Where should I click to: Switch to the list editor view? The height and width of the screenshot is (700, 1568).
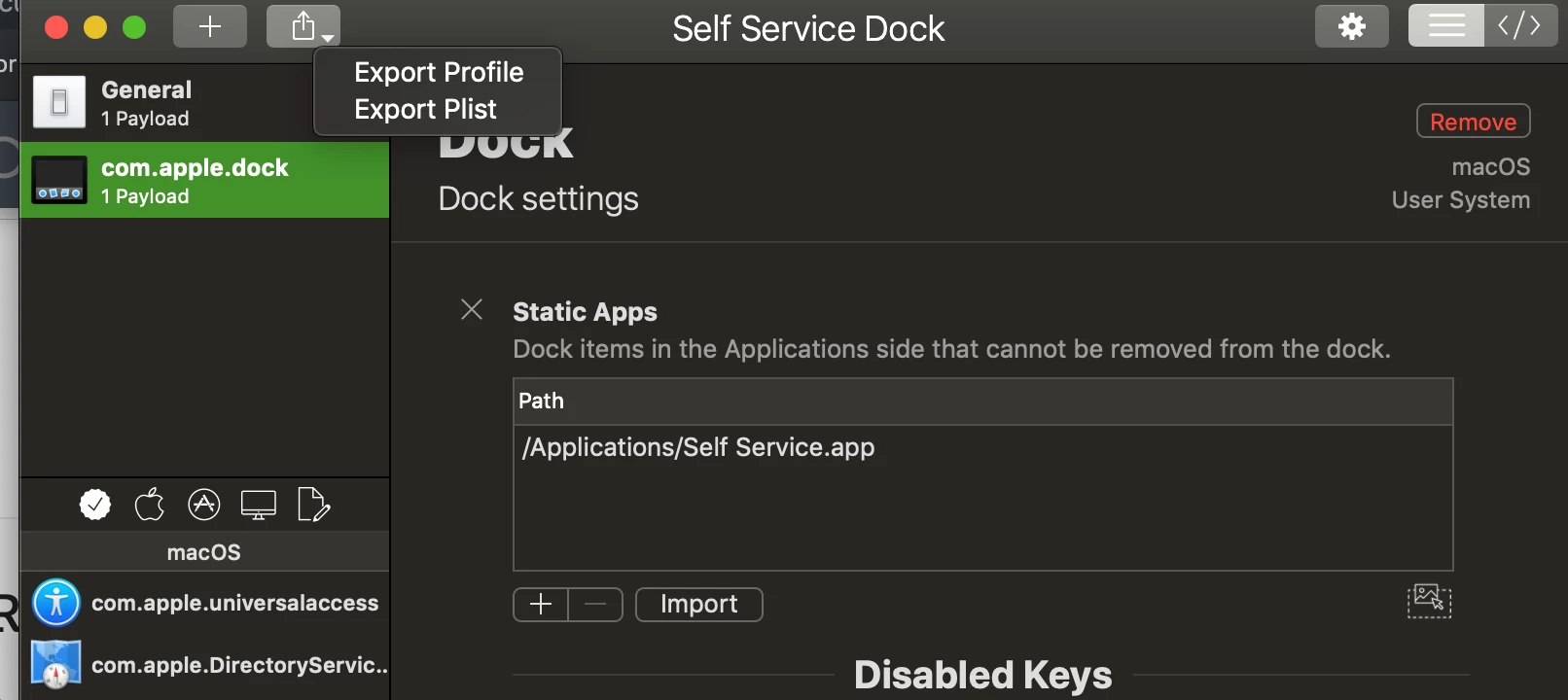tap(1446, 26)
